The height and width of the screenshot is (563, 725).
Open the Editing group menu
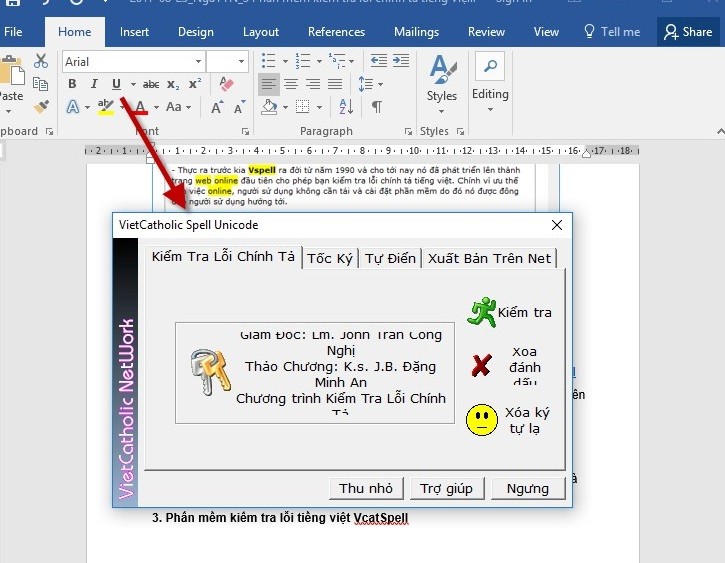pos(490,83)
